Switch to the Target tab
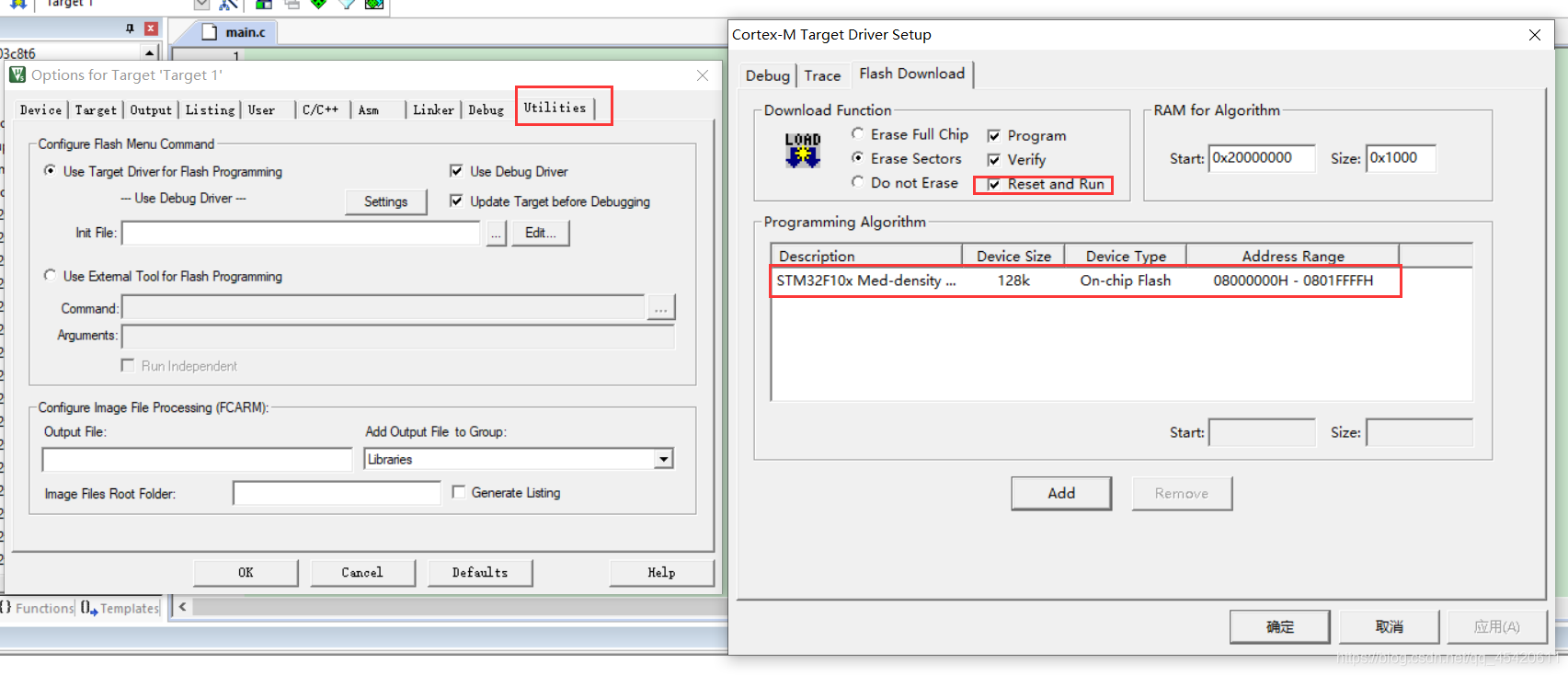This screenshot has height=675, width=1568. [x=96, y=109]
